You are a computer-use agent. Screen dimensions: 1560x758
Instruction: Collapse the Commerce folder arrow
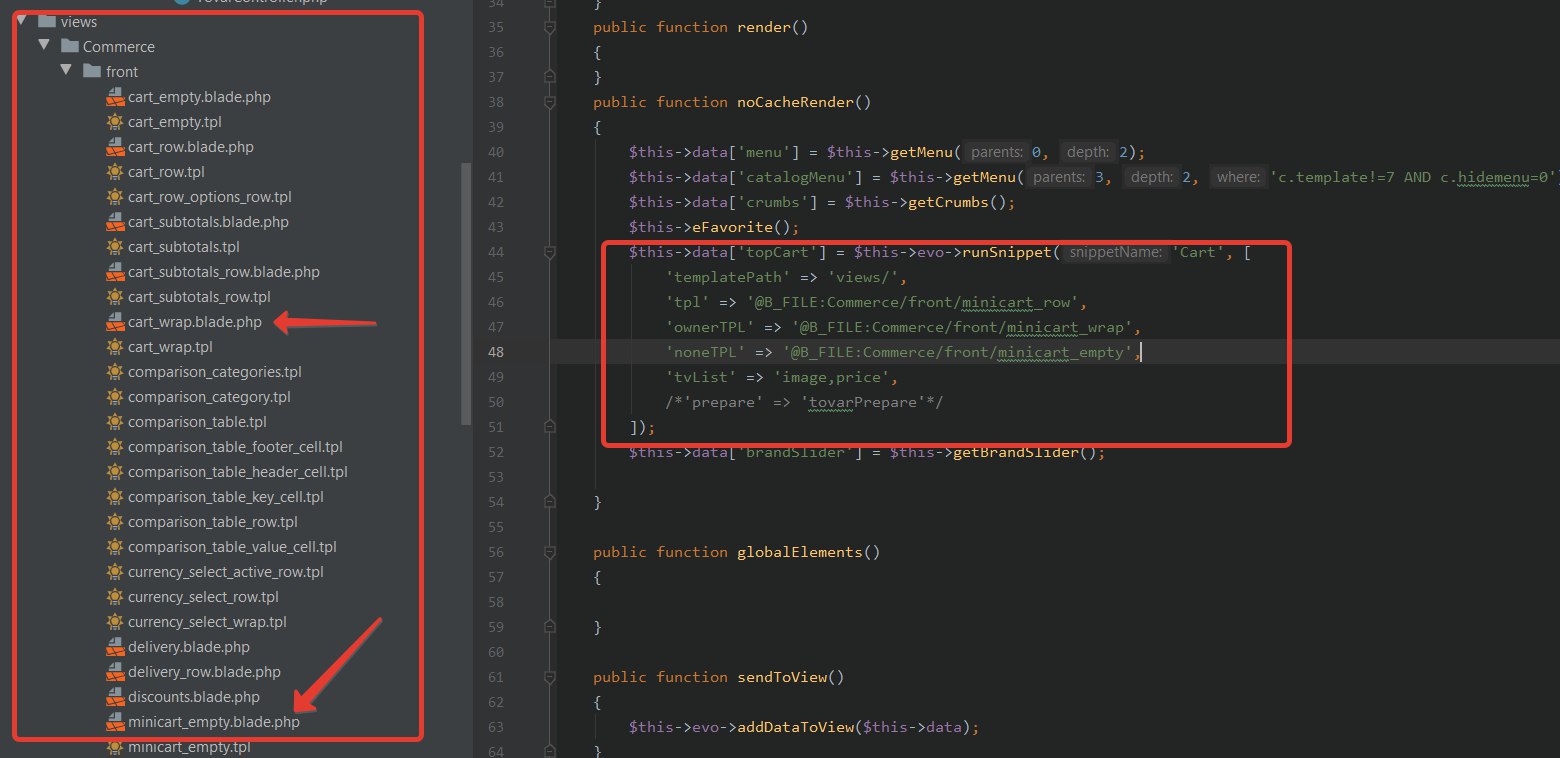tap(43, 46)
